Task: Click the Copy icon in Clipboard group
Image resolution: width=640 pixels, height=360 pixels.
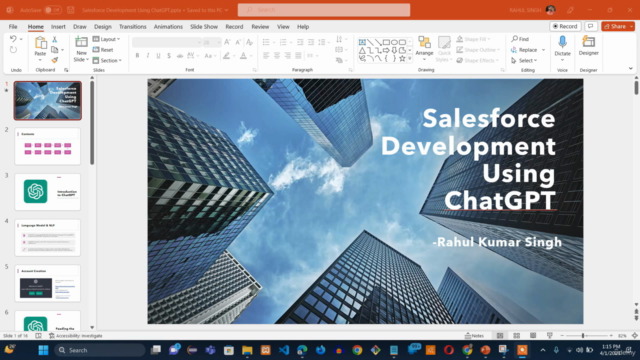Action: click(54, 50)
